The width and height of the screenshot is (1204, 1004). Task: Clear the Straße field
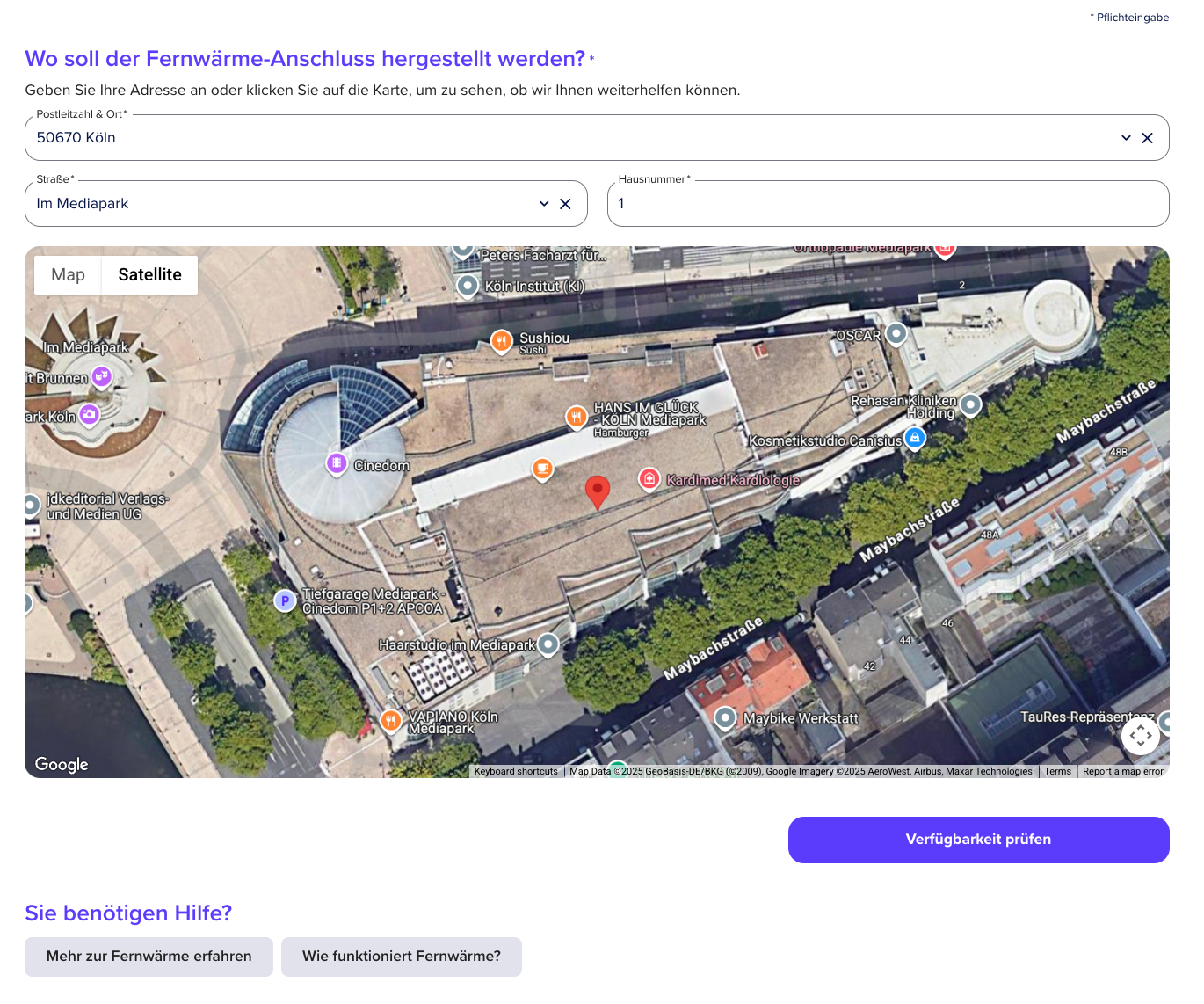[565, 204]
